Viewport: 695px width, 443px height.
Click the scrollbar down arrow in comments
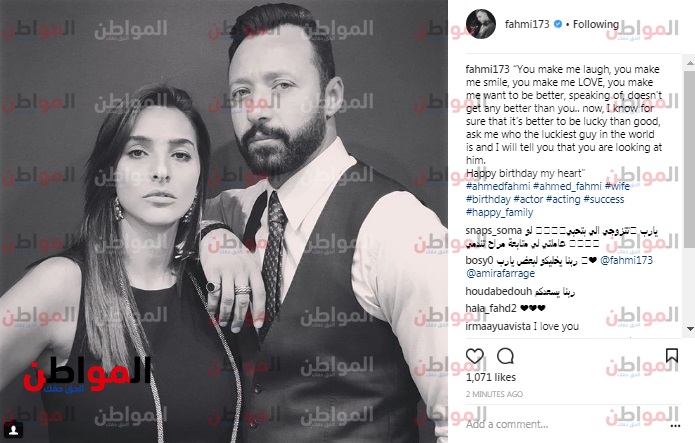click(690, 329)
